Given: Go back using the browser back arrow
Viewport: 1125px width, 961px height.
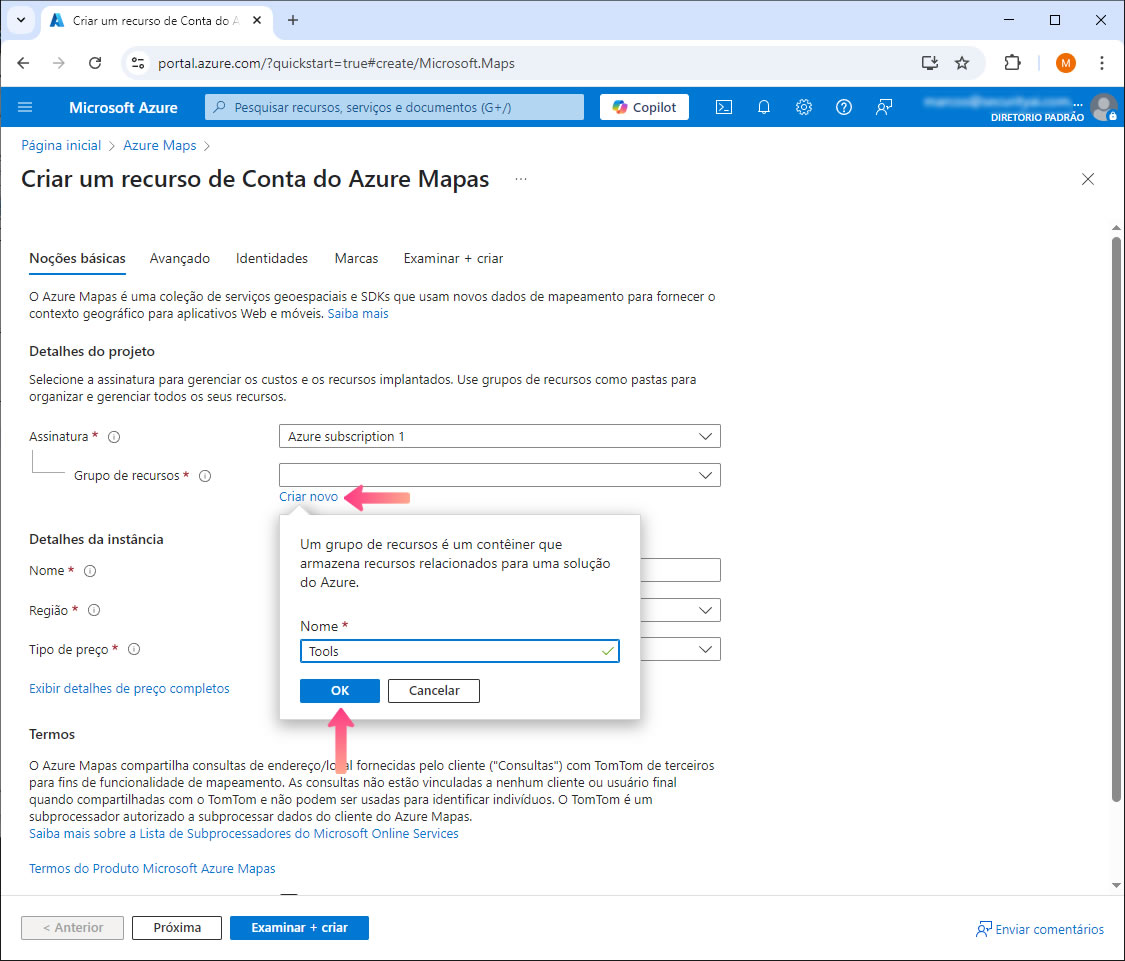Looking at the screenshot, I should tap(23, 63).
